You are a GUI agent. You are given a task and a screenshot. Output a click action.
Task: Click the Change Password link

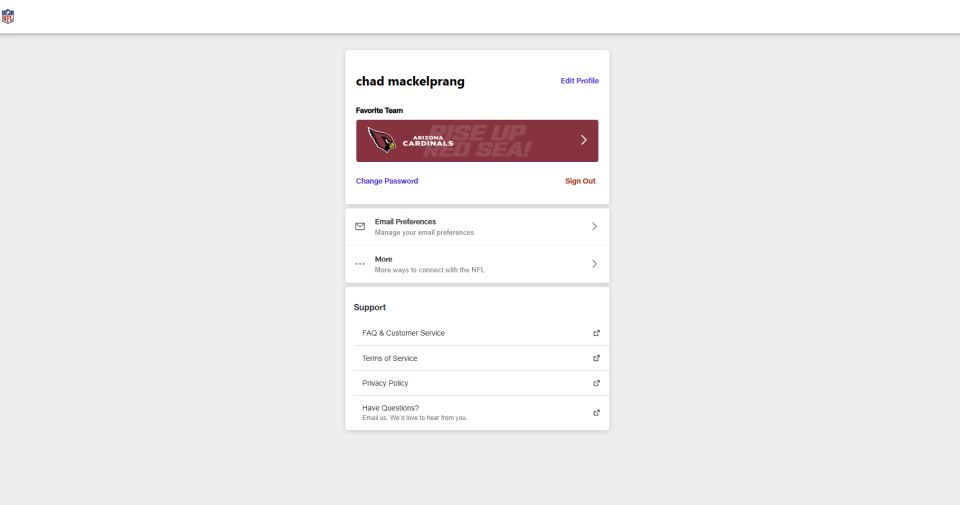(387, 181)
